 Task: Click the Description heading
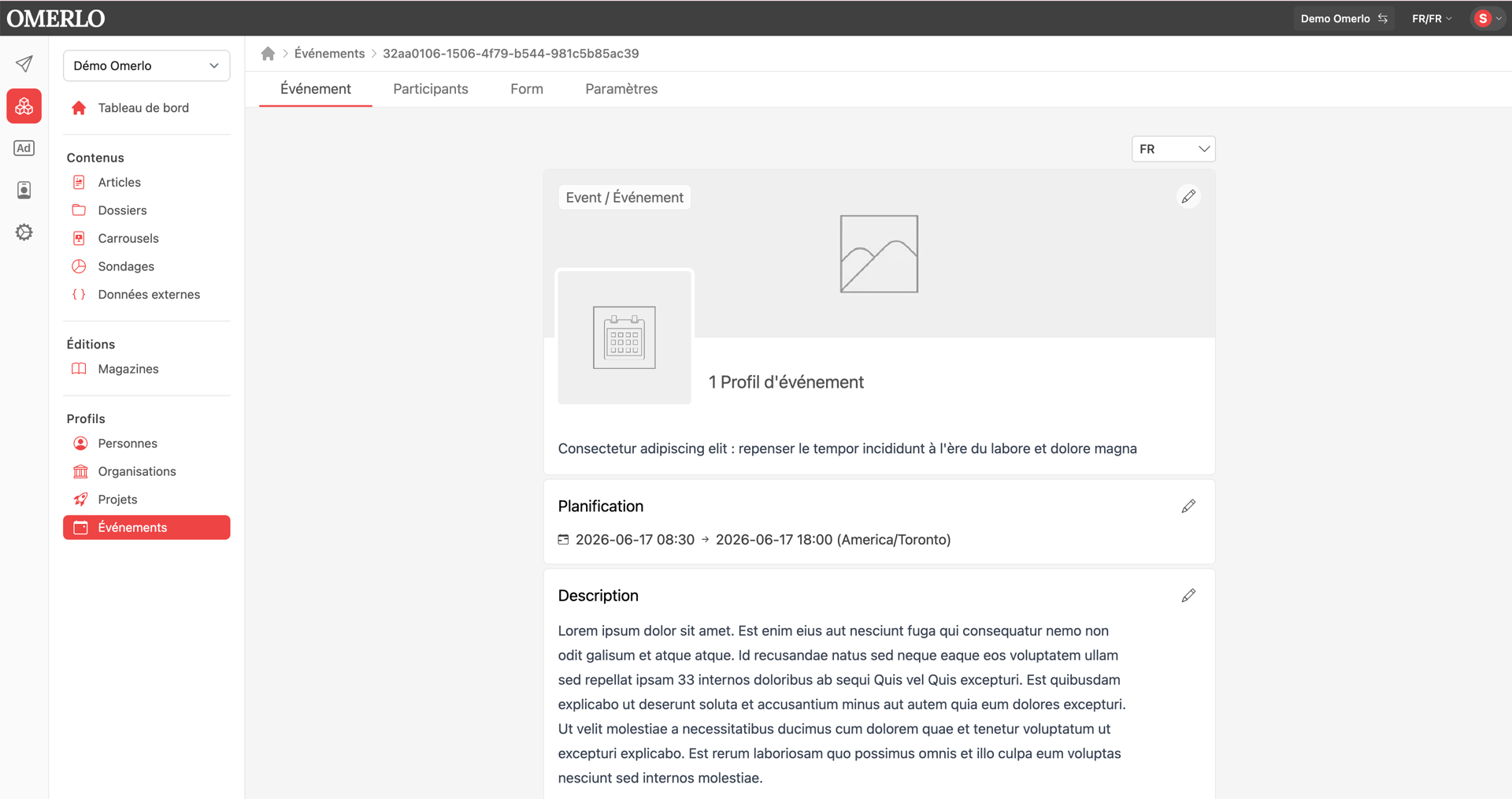pos(598,596)
